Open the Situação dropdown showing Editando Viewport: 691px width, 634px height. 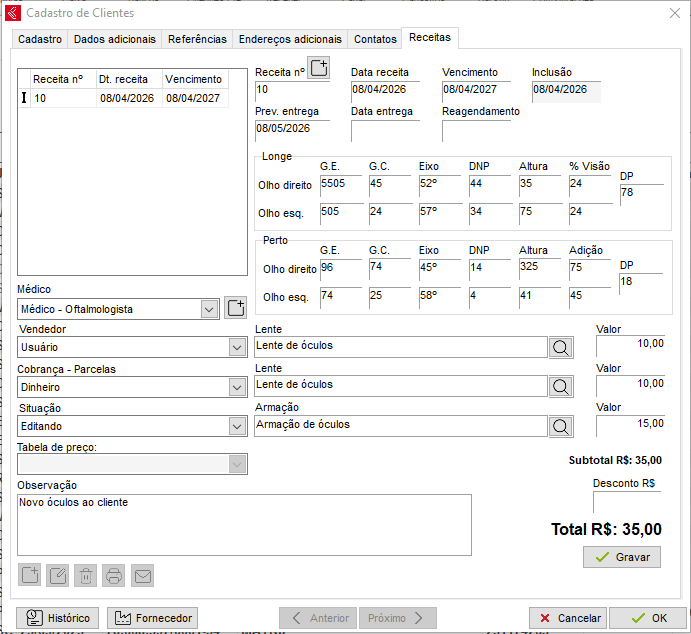tap(237, 426)
